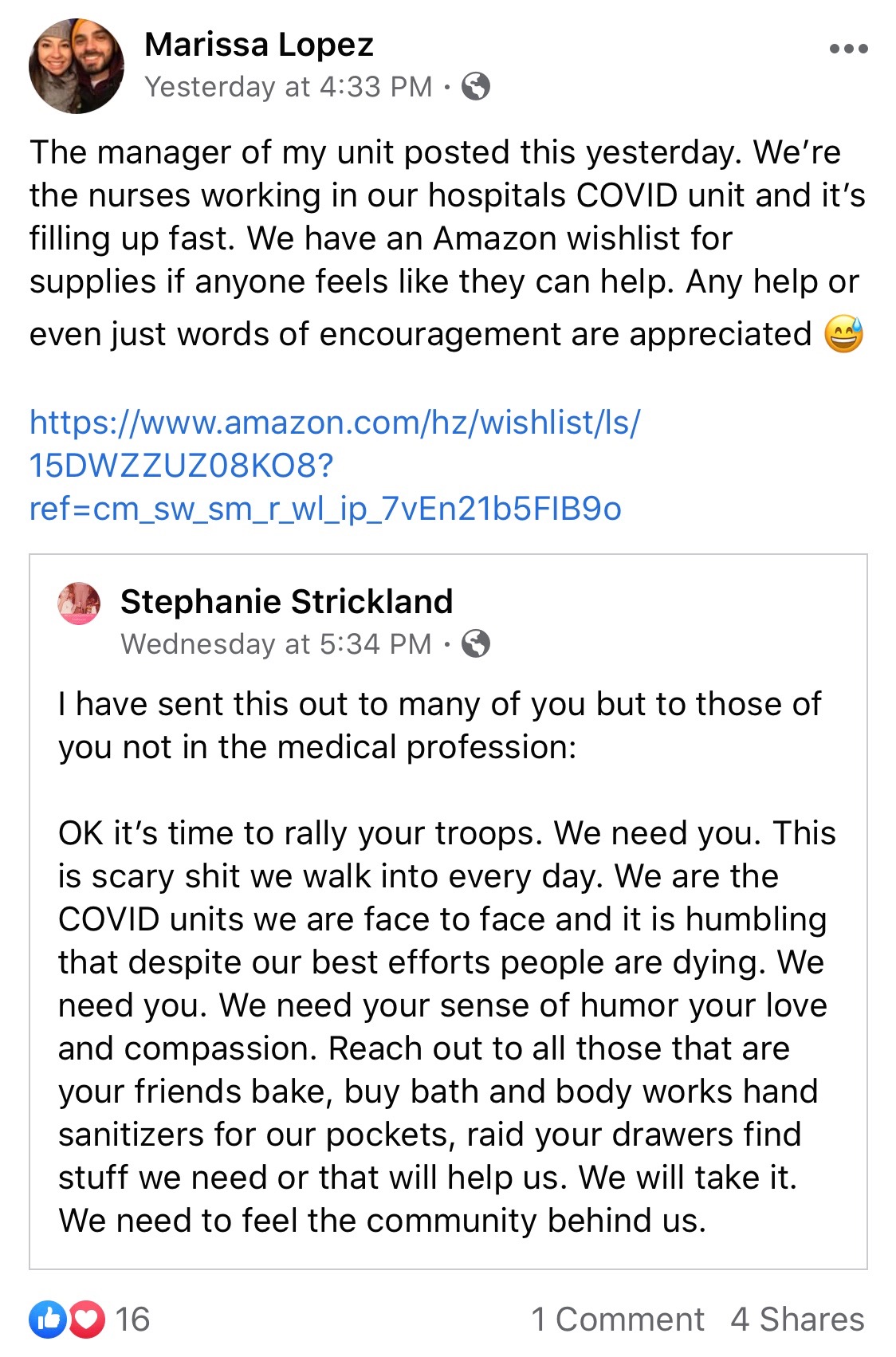Click the Wednesday at 5:34 PM timestamp
Viewport: 896px width, 1357px height.
click(276, 643)
